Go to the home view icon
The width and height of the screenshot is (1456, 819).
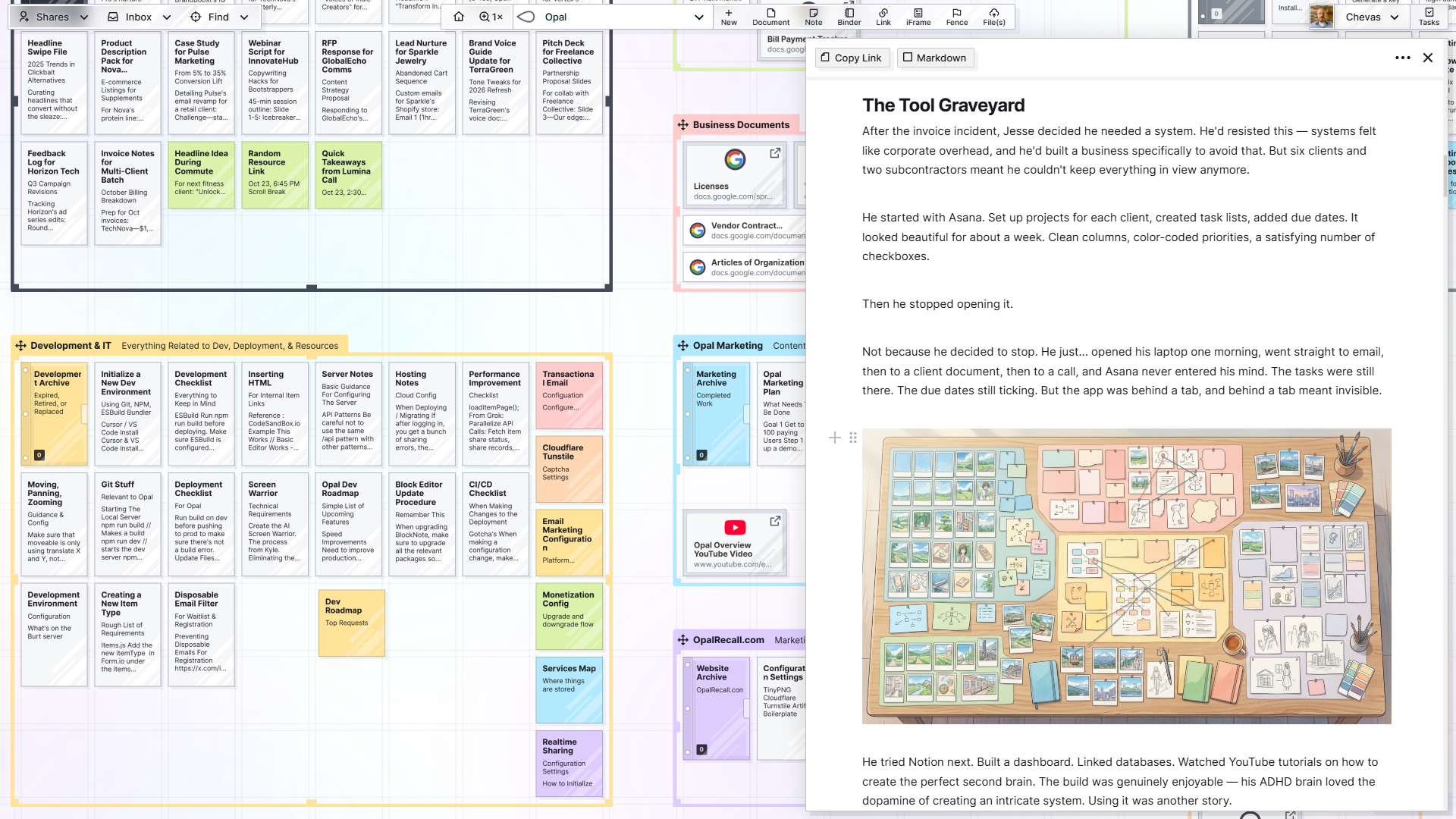tap(458, 17)
